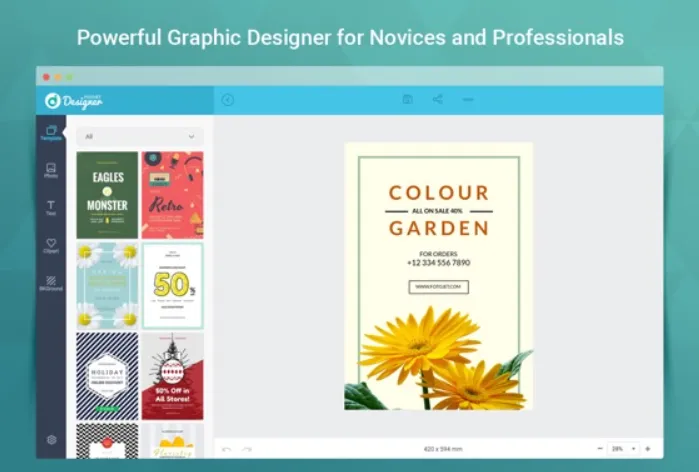
Task: Select the Text tool in the sidebar
Action: coord(51,208)
